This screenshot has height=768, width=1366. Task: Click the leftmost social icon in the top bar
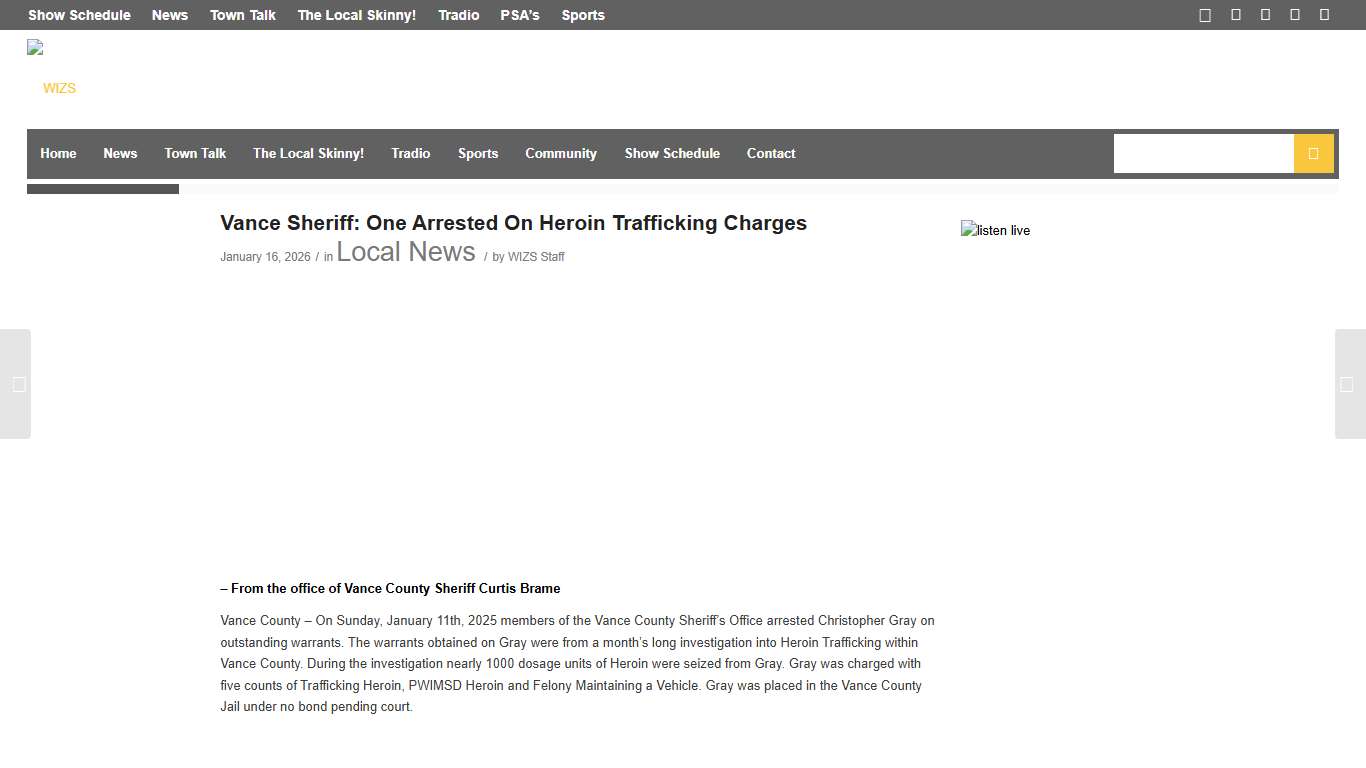point(1204,15)
